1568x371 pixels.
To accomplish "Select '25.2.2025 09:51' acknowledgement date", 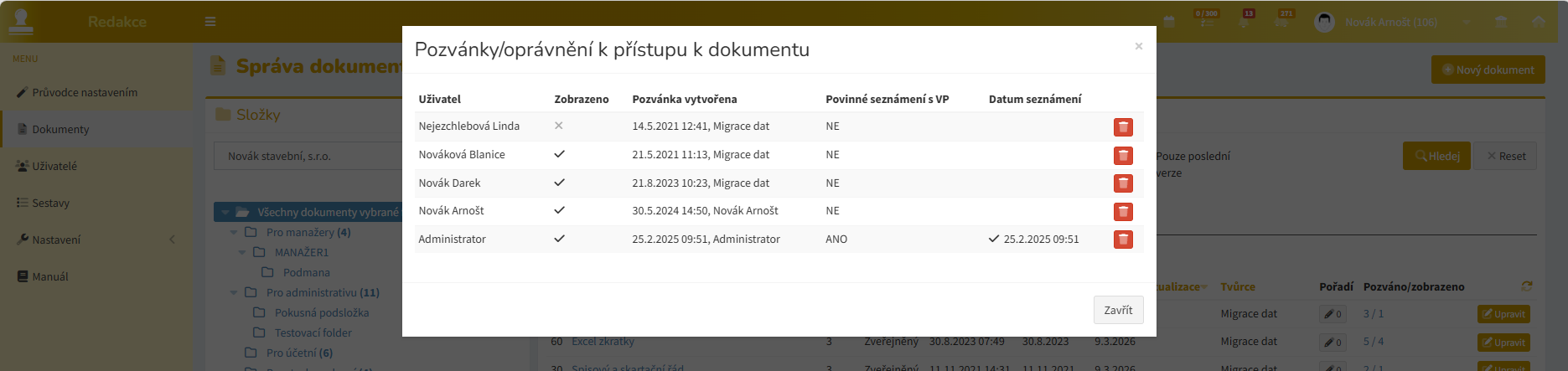I will pyautogui.click(x=1041, y=240).
